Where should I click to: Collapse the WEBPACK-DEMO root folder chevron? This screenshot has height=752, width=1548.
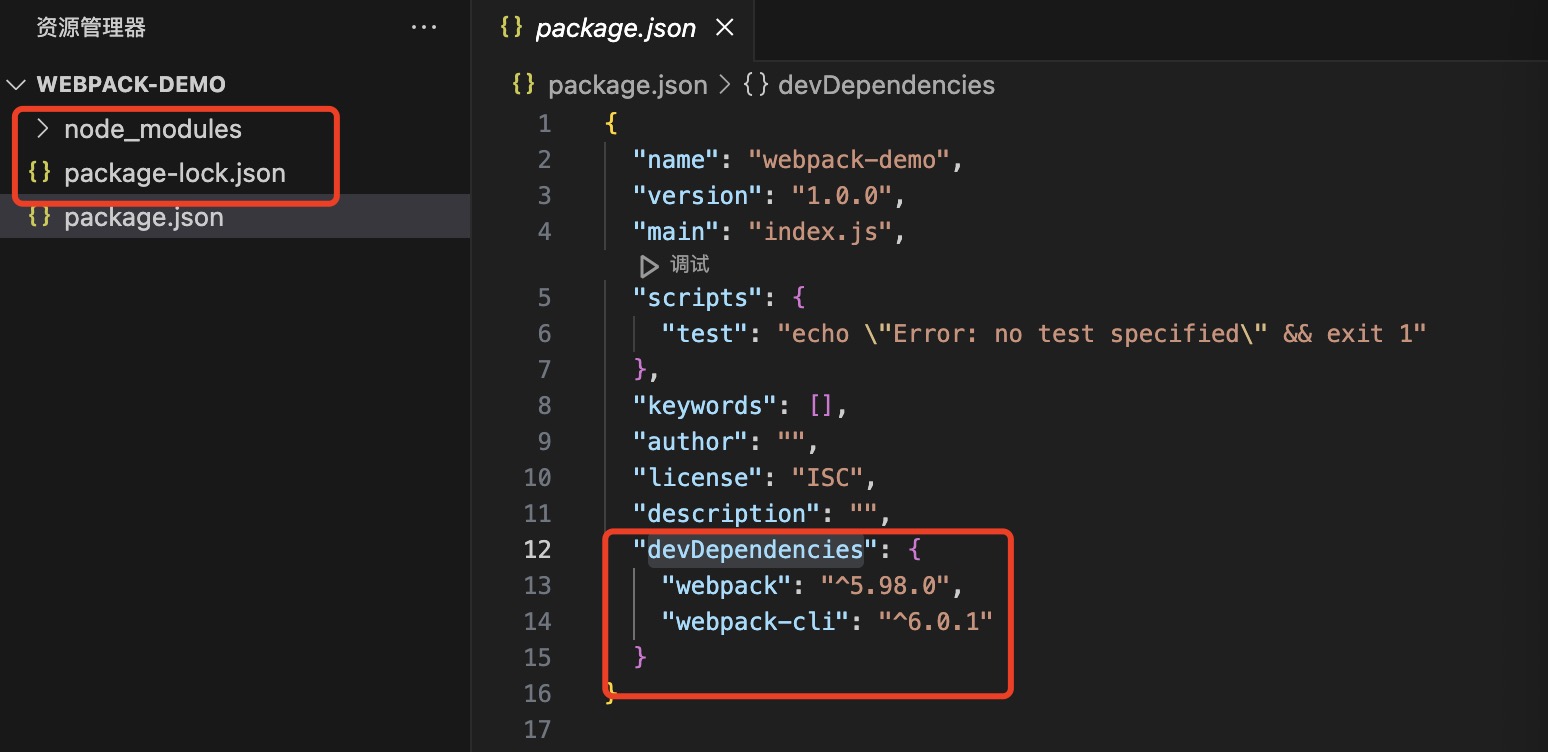pyautogui.click(x=16, y=85)
